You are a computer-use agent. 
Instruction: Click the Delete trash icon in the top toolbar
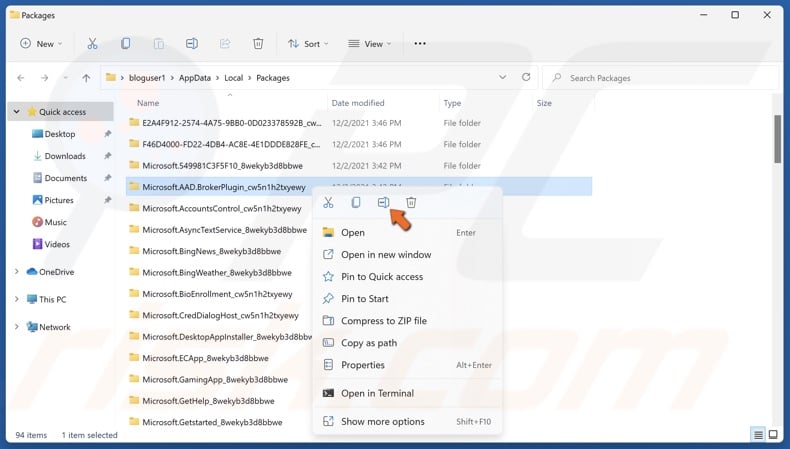(258, 44)
